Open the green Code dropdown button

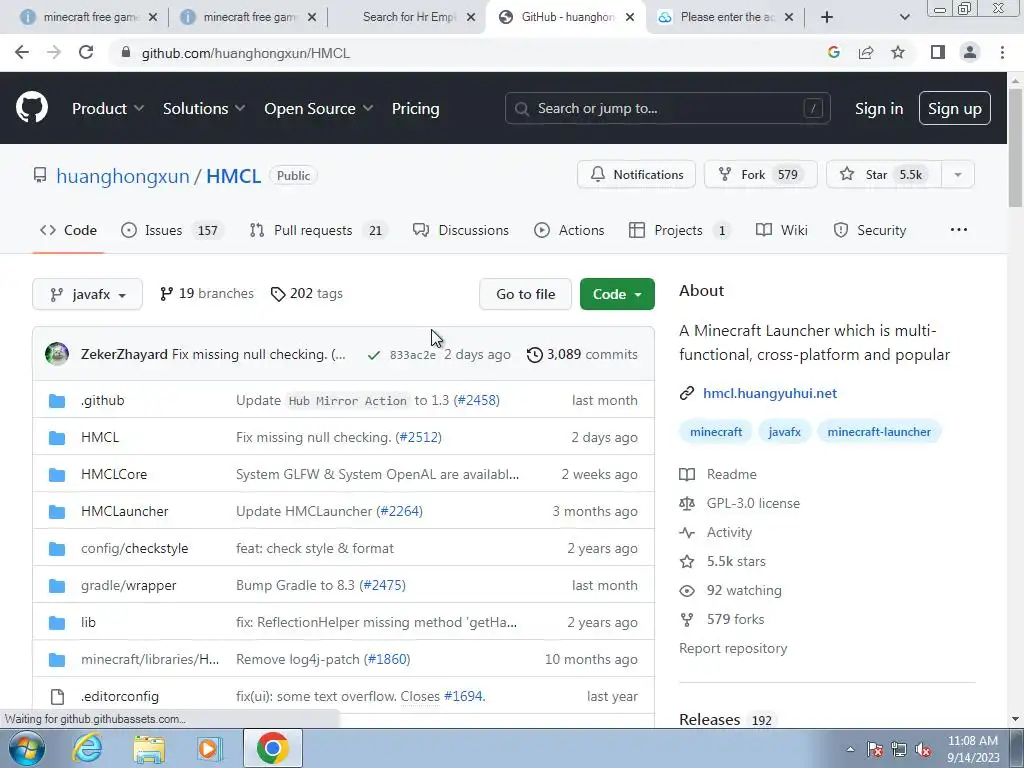coord(617,295)
